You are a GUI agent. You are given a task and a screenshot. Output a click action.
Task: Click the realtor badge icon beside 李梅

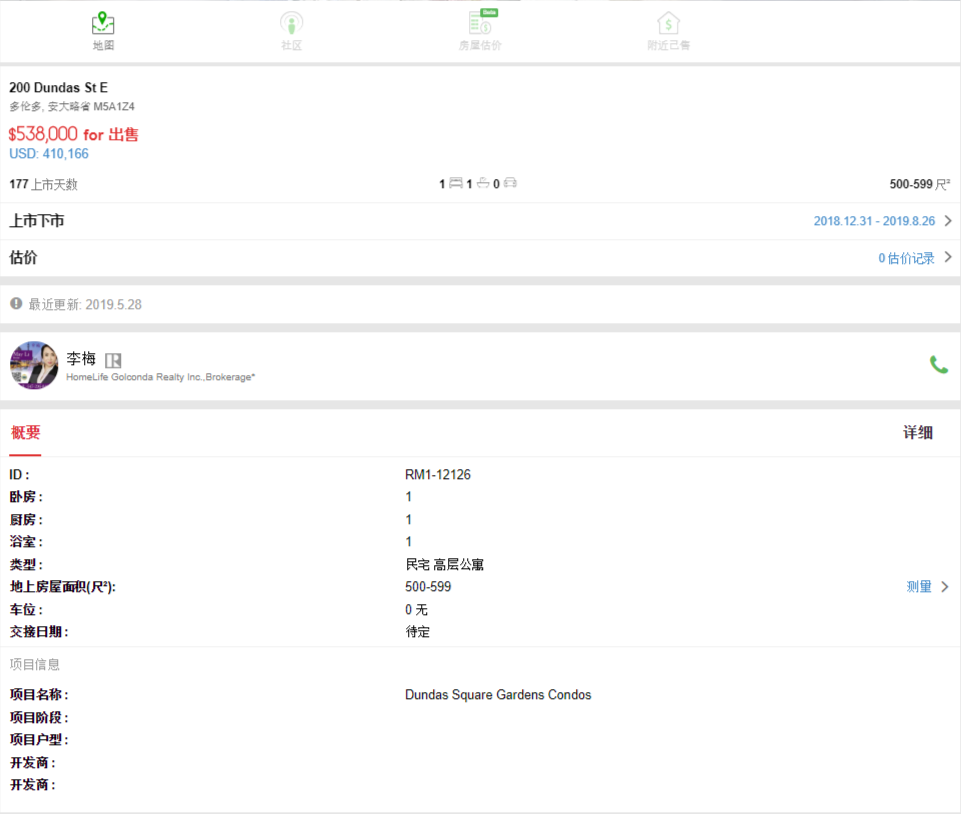[113, 360]
